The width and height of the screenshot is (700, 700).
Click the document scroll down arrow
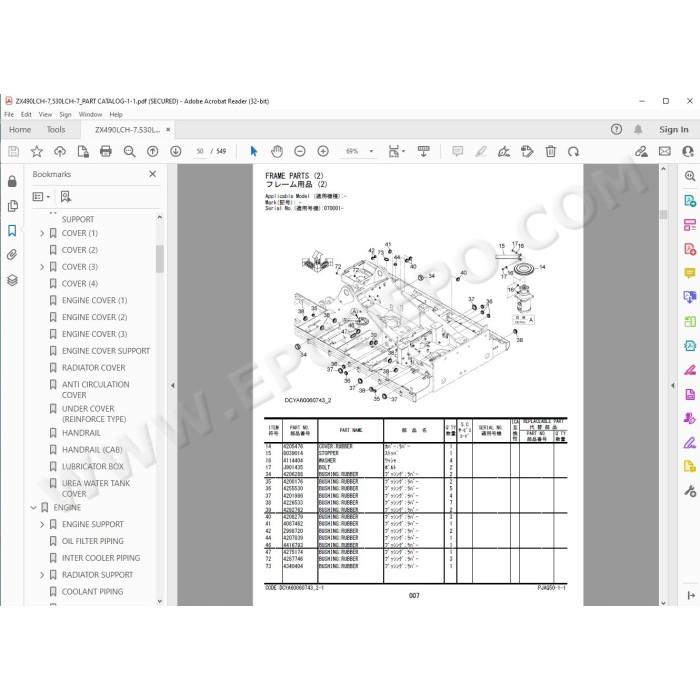pos(663,603)
